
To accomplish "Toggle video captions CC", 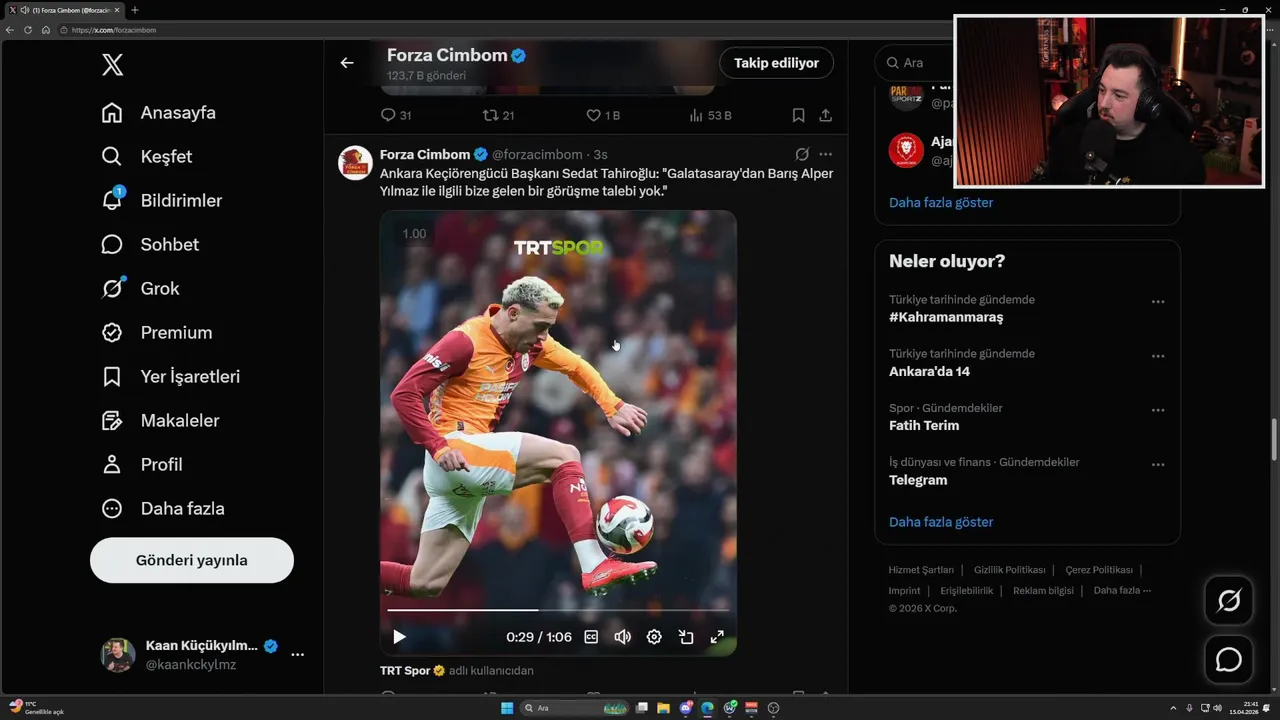I will click(591, 637).
